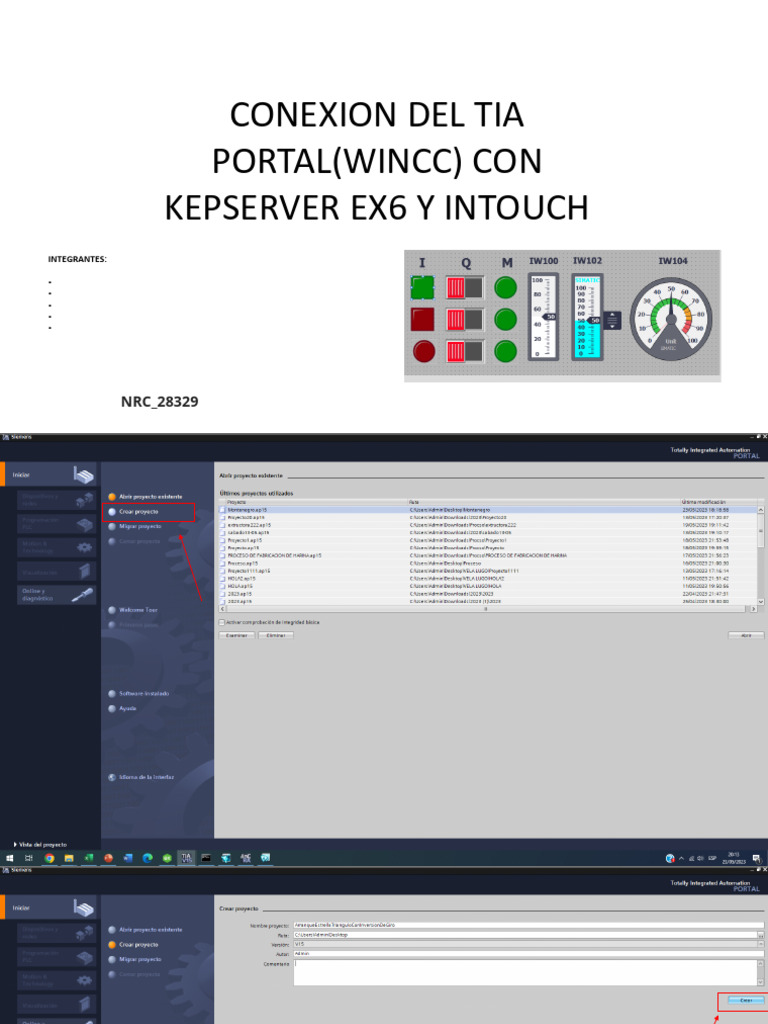Open the notification center icon
The image size is (768, 1024).
[x=757, y=858]
